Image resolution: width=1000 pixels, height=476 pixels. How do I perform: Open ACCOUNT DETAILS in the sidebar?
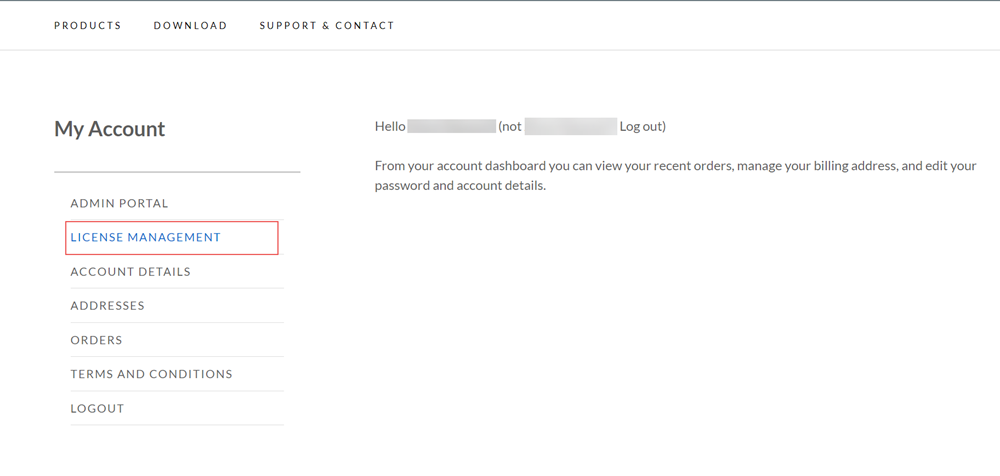point(130,272)
